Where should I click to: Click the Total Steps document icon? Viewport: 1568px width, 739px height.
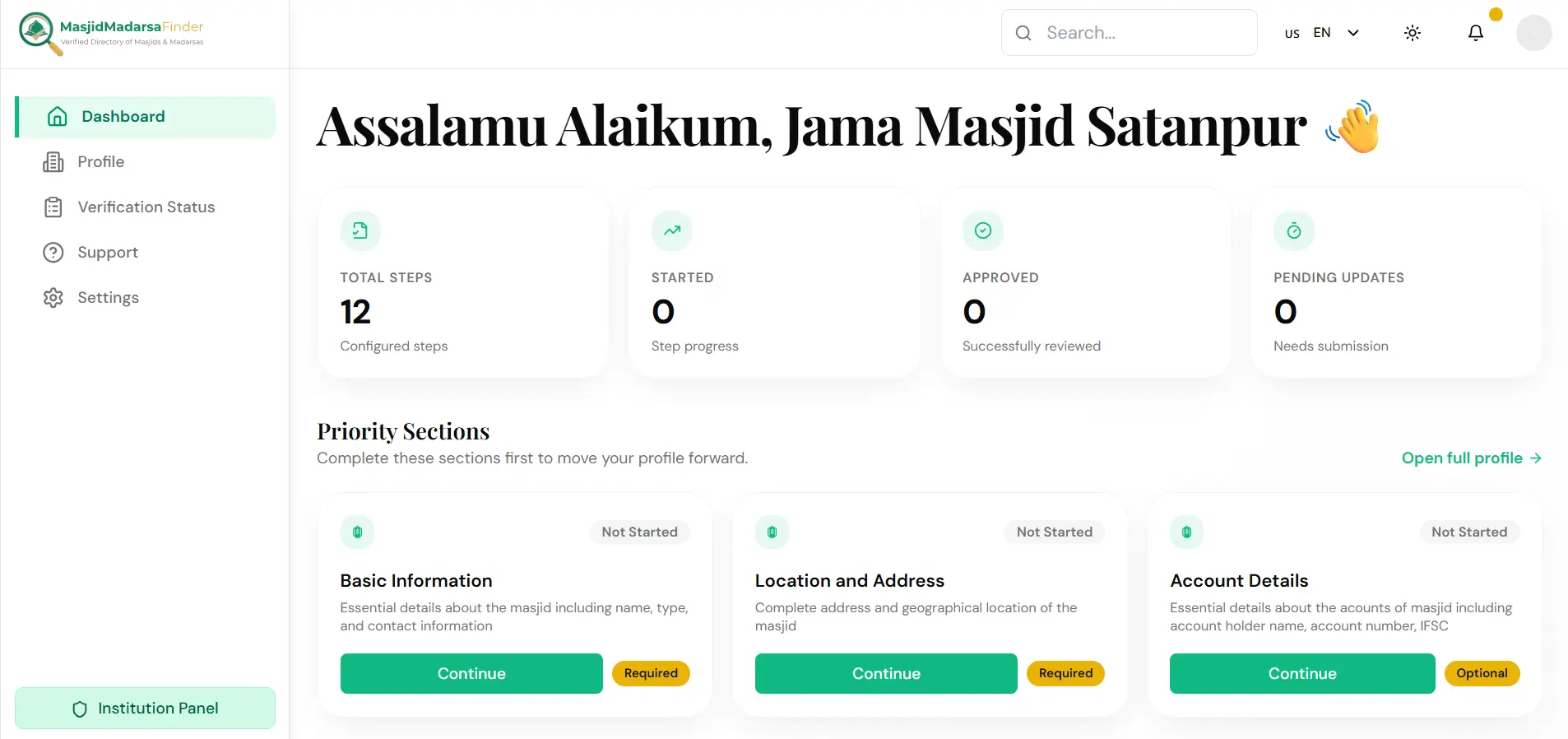tap(360, 230)
